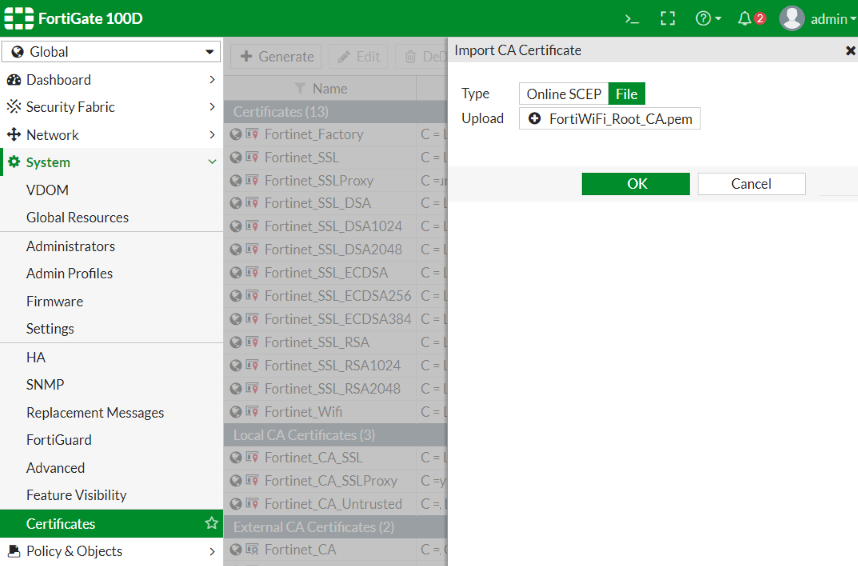Image resolution: width=858 pixels, height=566 pixels.
Task: Click the External CA Certificates (2) header
Action: click(x=335, y=527)
